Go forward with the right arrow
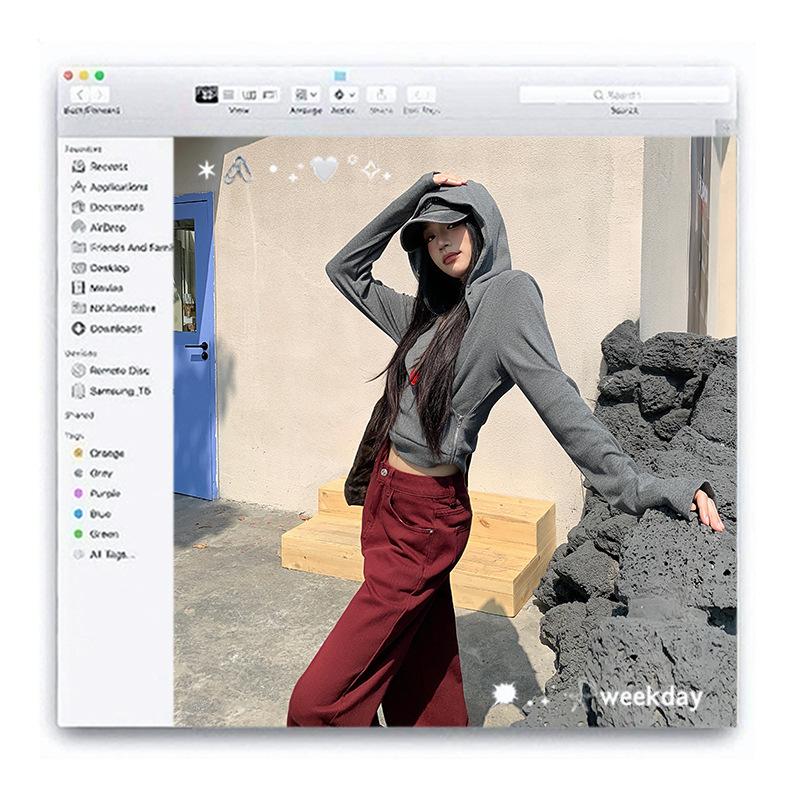The height and width of the screenshot is (809, 790). click(x=100, y=94)
